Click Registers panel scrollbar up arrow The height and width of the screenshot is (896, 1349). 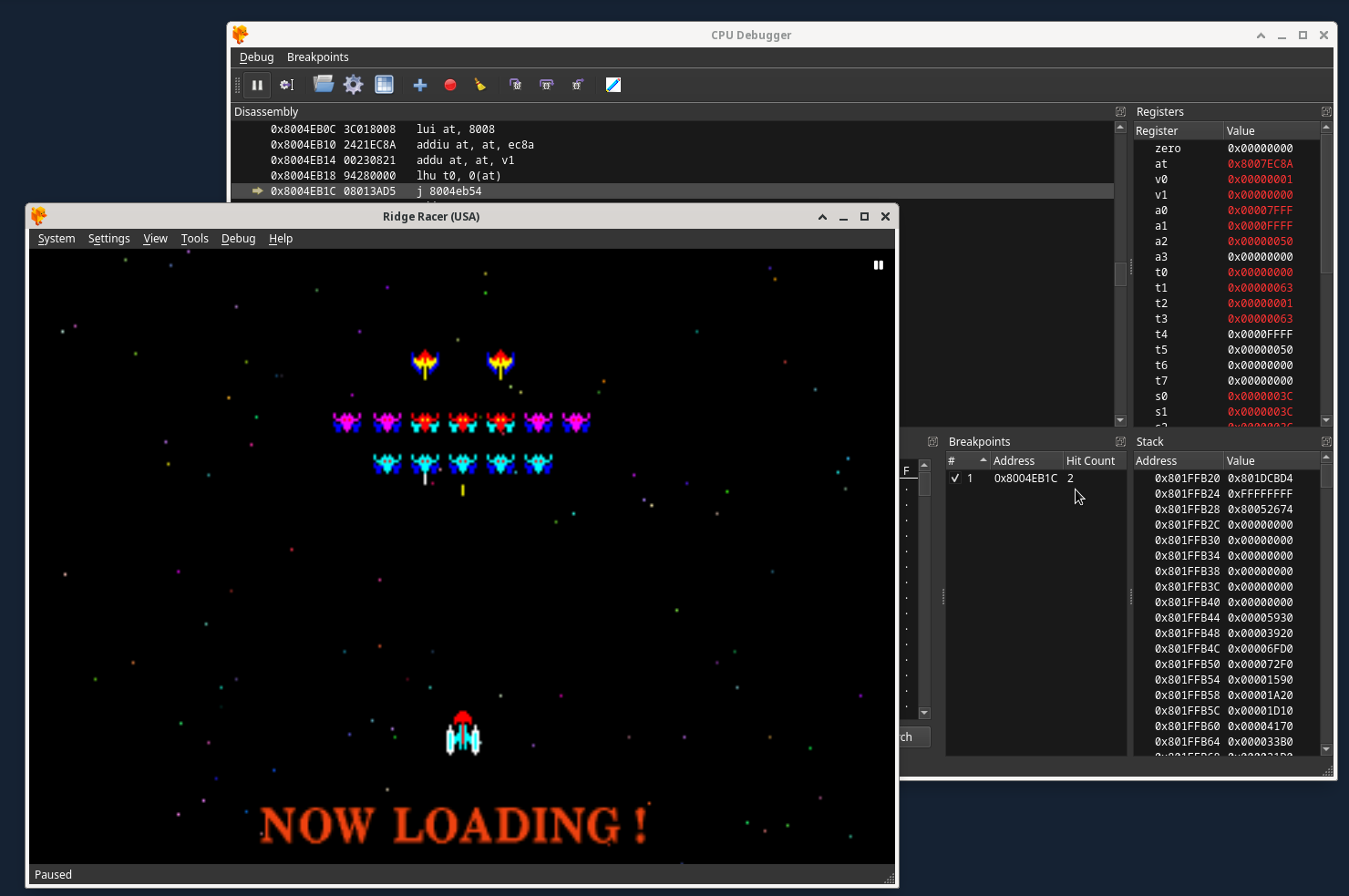coord(1326,128)
